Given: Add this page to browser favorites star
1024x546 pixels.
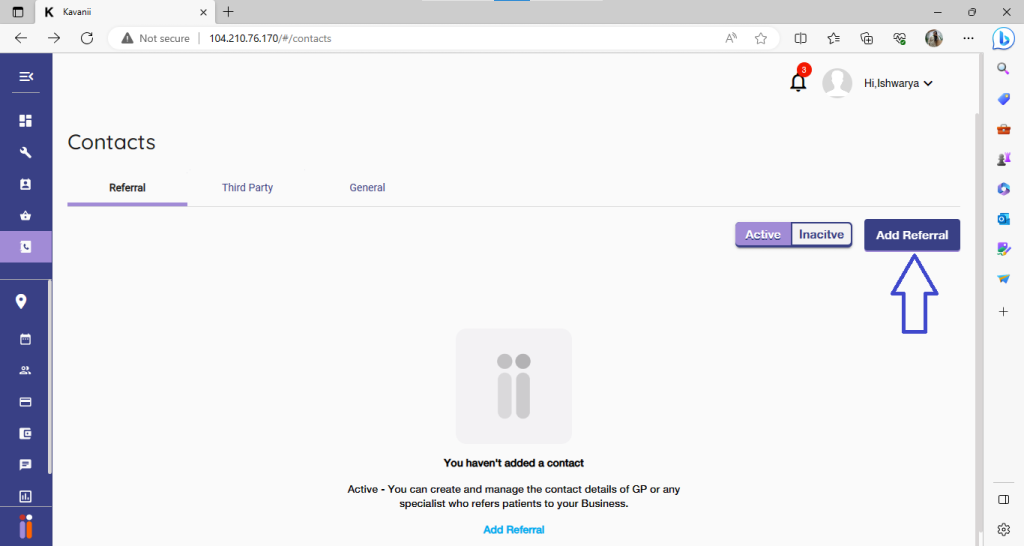Looking at the screenshot, I should click(x=761, y=38).
